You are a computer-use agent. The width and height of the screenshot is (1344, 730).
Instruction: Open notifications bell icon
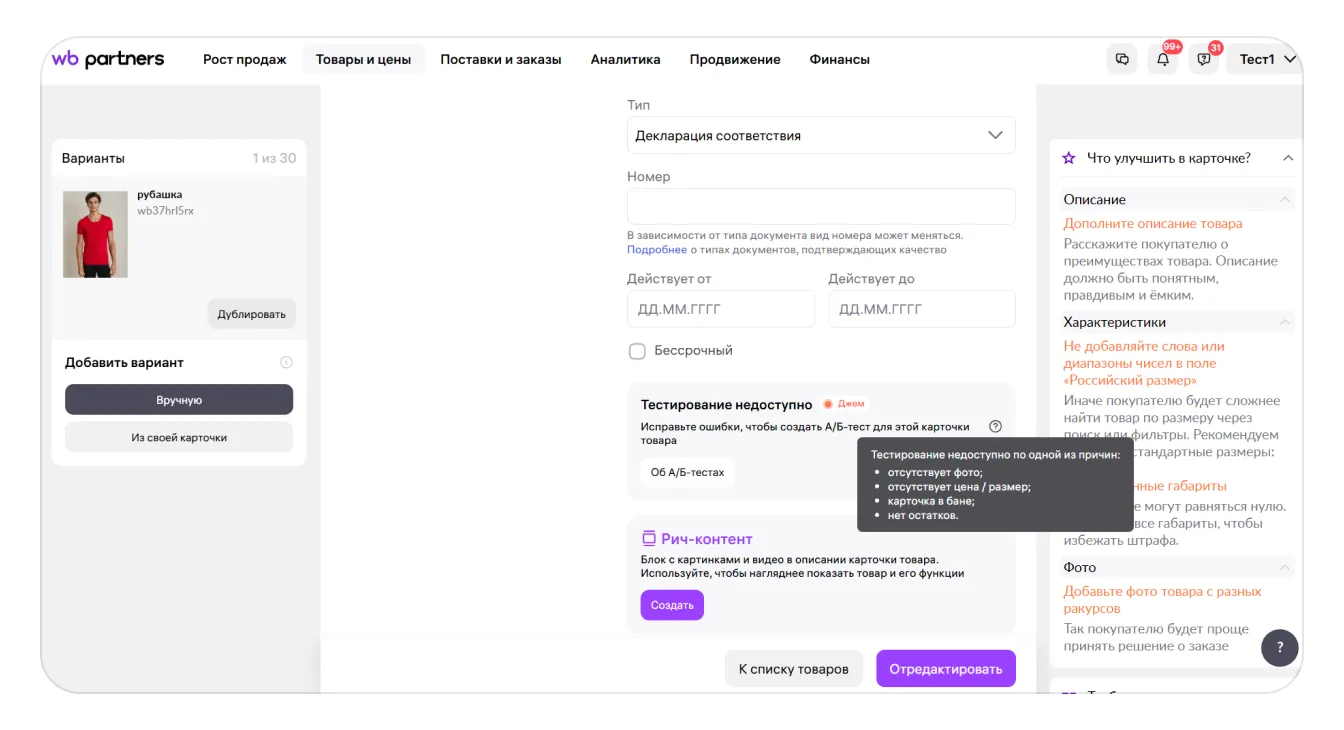click(x=1163, y=59)
